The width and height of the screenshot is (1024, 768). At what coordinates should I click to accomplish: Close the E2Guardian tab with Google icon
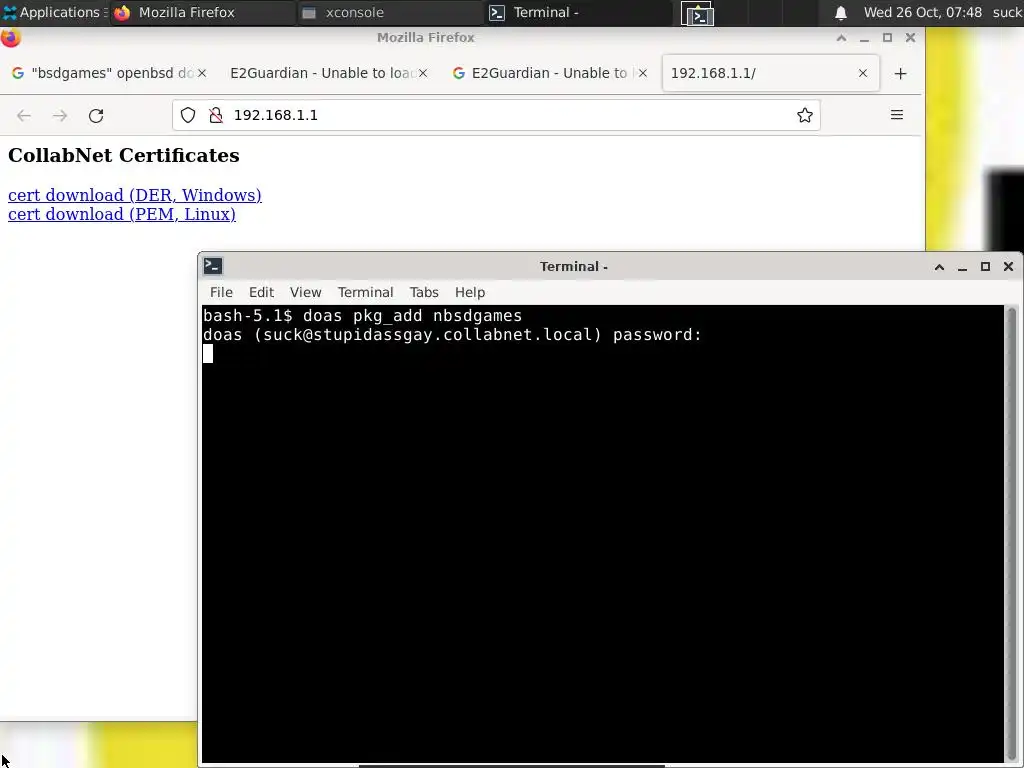click(x=643, y=73)
